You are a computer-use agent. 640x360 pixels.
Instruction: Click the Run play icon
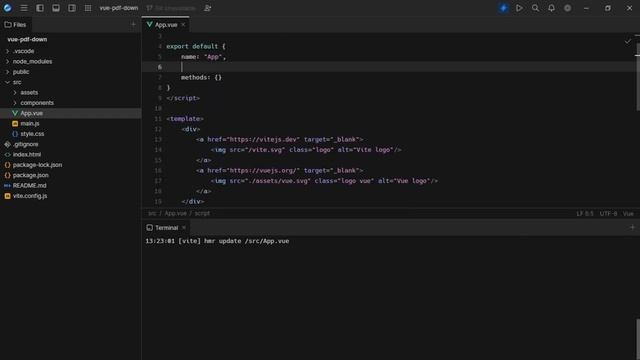[x=519, y=8]
